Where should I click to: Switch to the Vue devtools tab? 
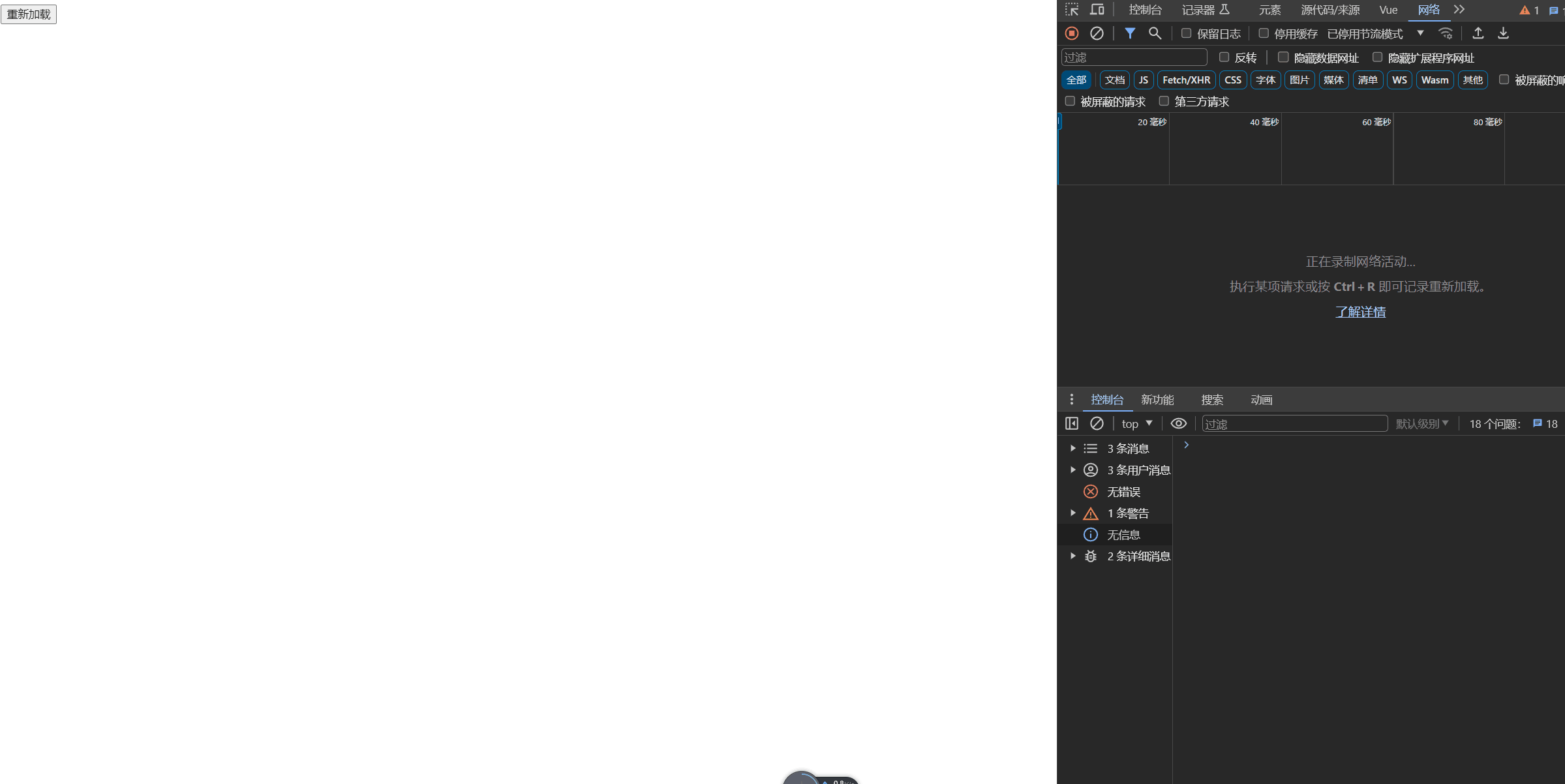coord(1387,10)
